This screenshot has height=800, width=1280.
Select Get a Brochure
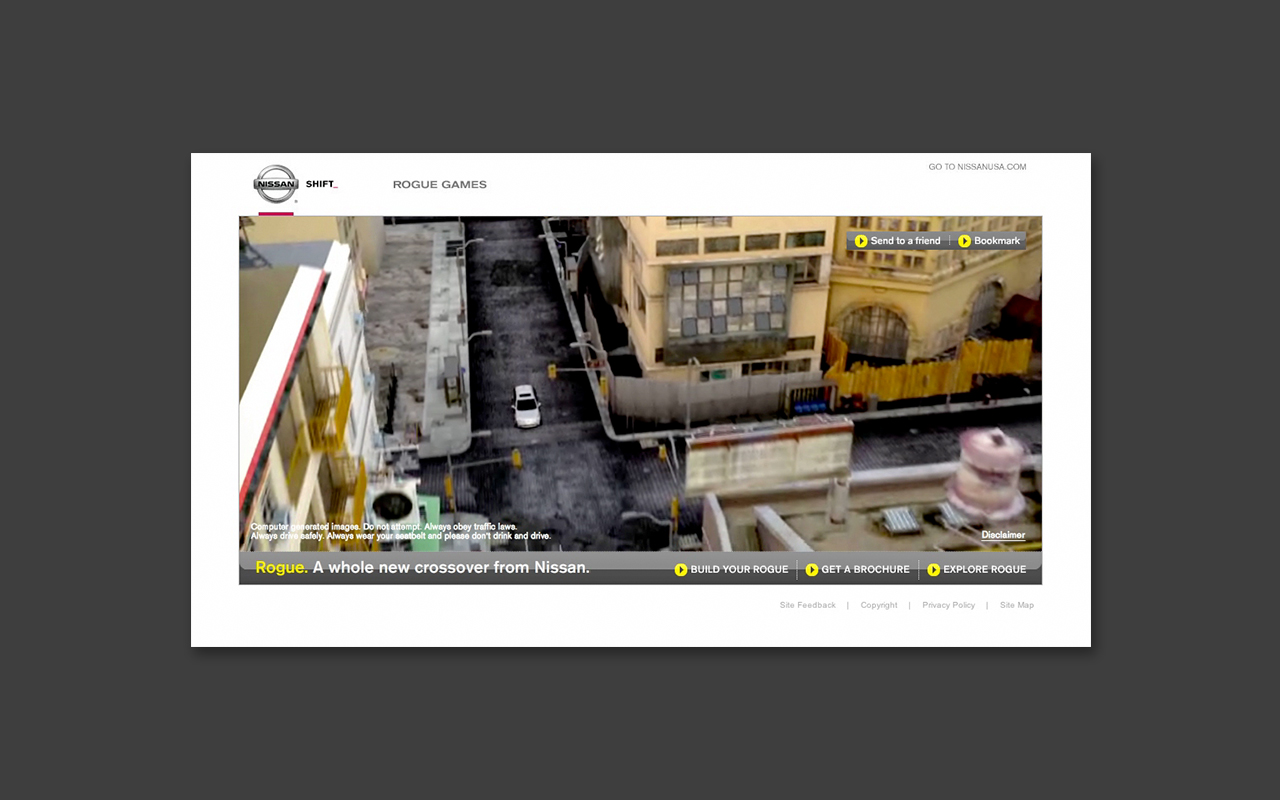(x=866, y=570)
